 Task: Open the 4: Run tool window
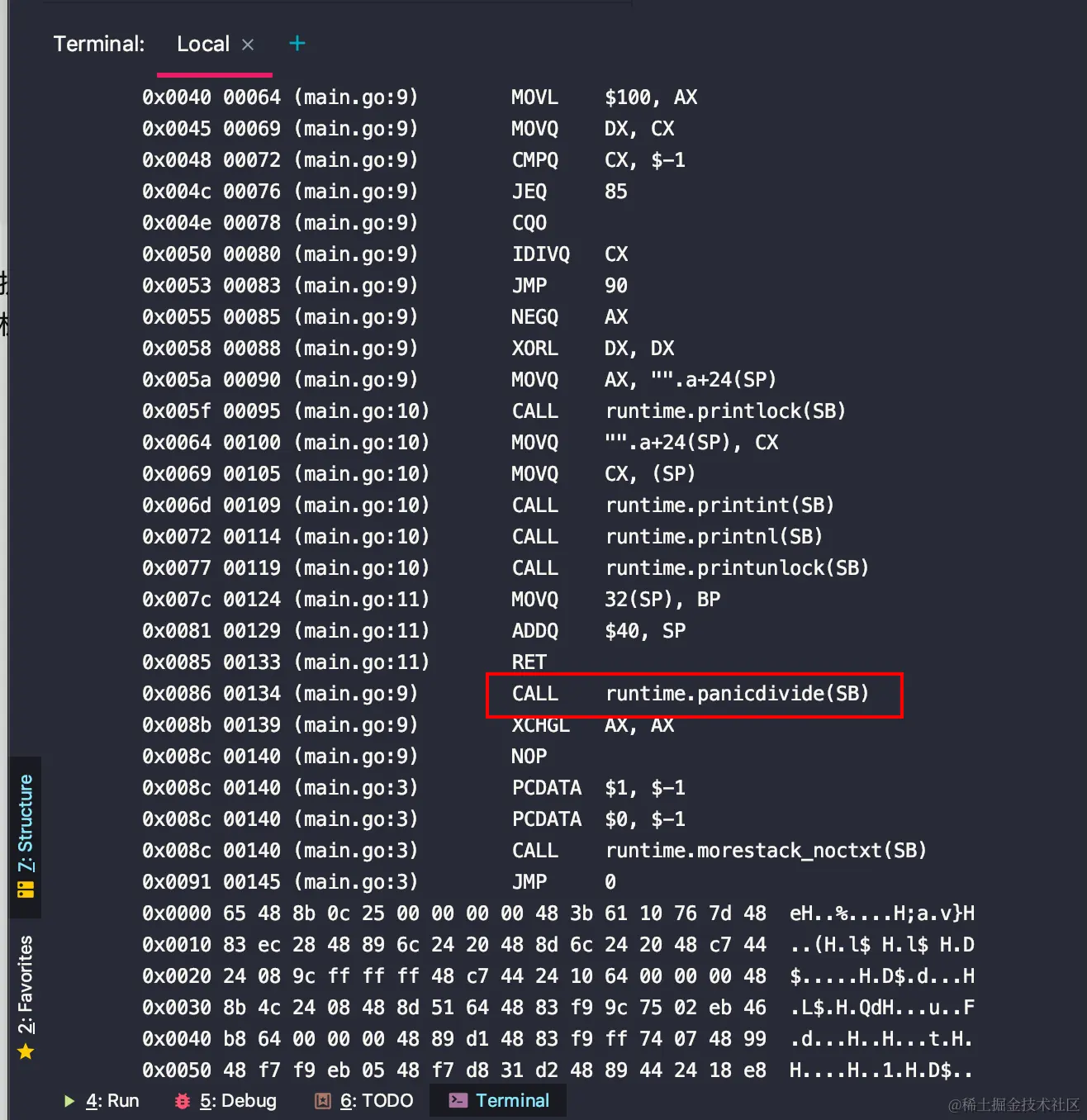pos(102,1101)
